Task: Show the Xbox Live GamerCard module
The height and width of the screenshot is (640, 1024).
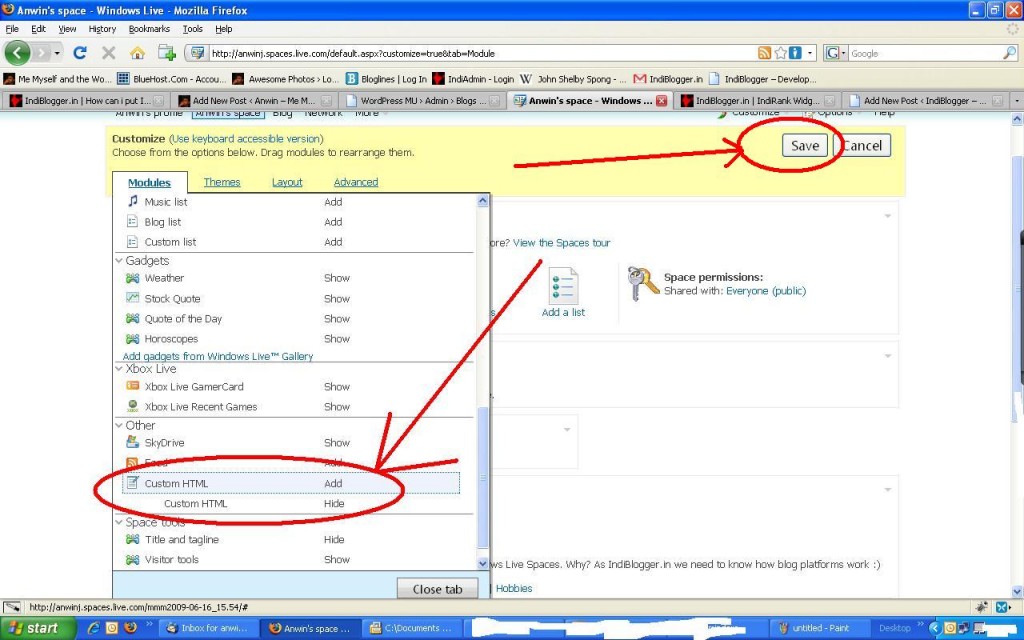Action: 337,387
